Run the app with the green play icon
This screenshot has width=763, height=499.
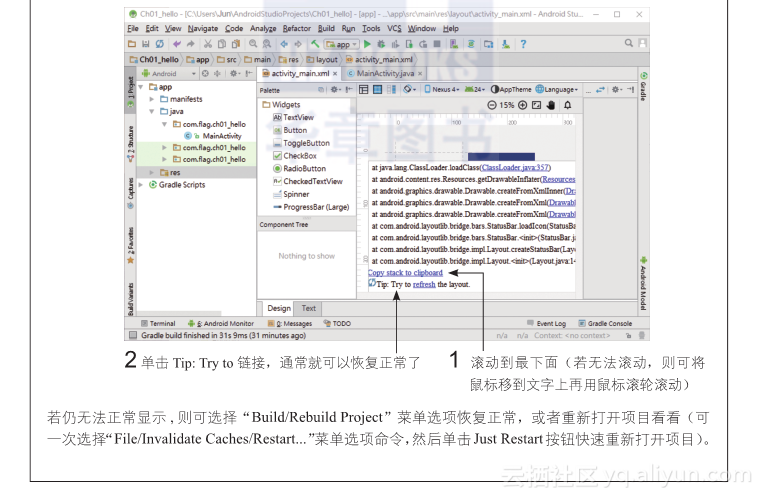tap(367, 44)
